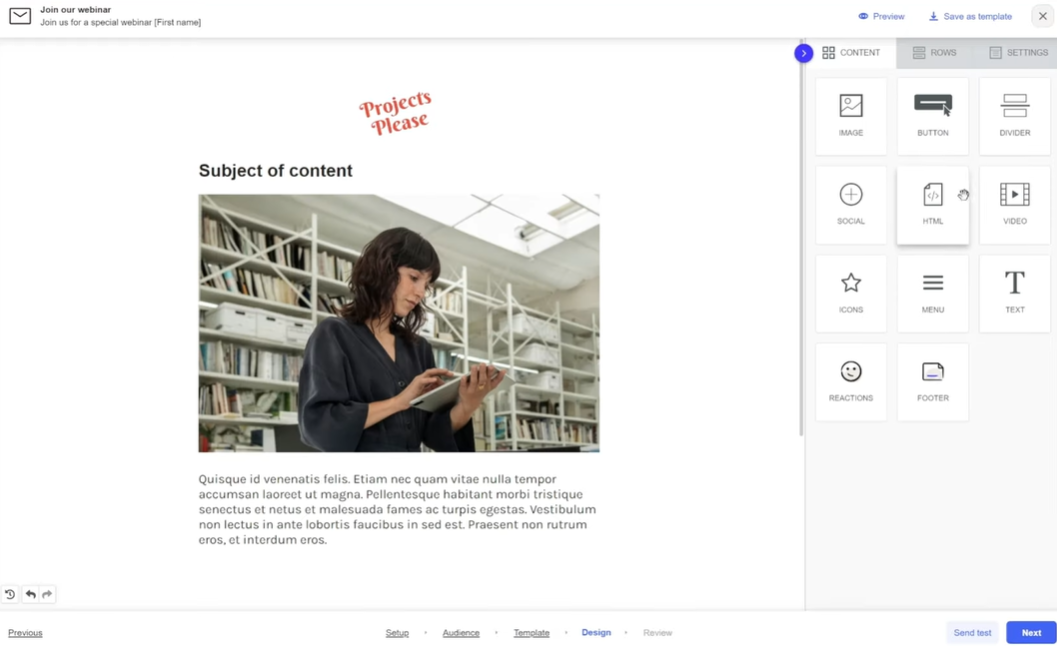Collapse the content sidebar with the blue chevron
The width and height of the screenshot is (1057, 646).
click(803, 53)
